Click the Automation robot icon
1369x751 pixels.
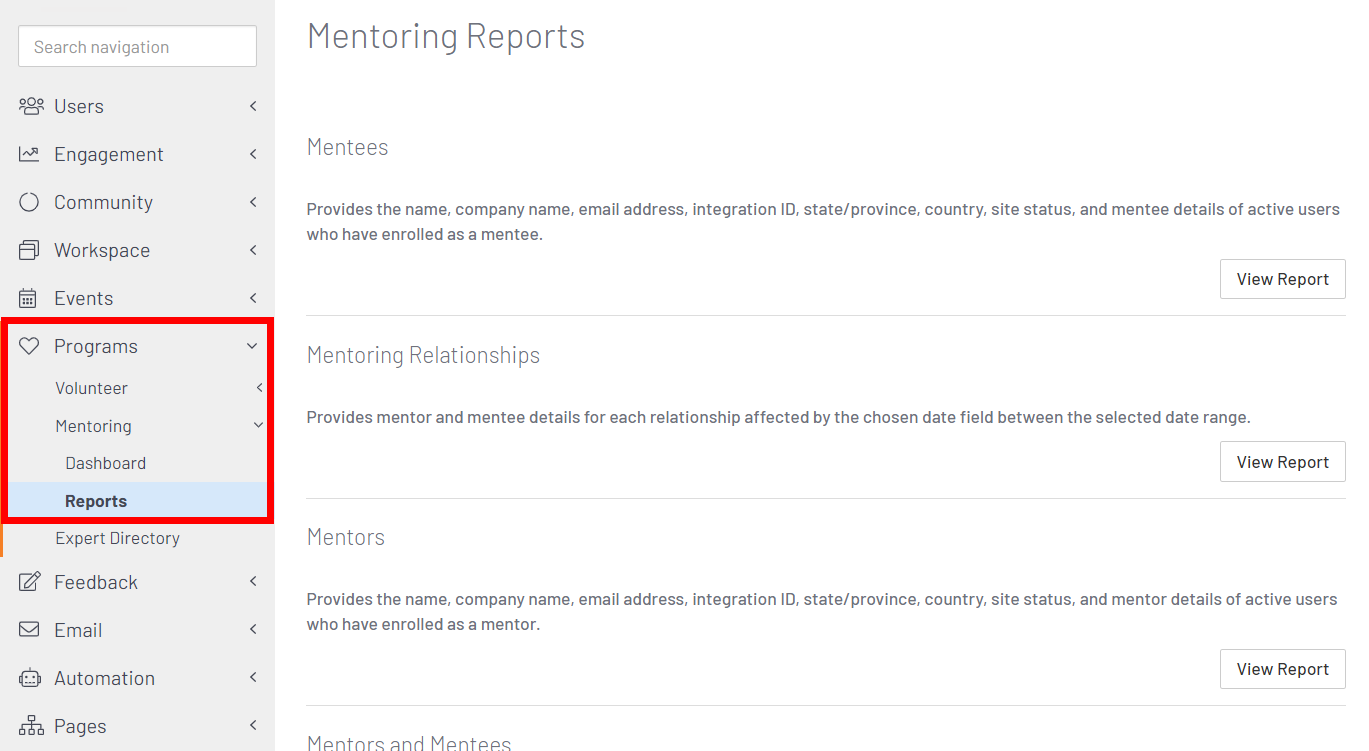tap(29, 678)
